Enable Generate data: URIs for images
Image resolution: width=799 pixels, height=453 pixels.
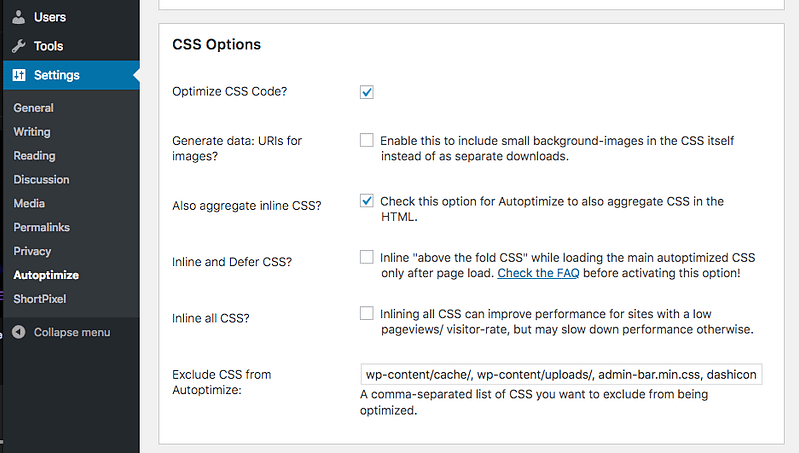[x=366, y=140]
